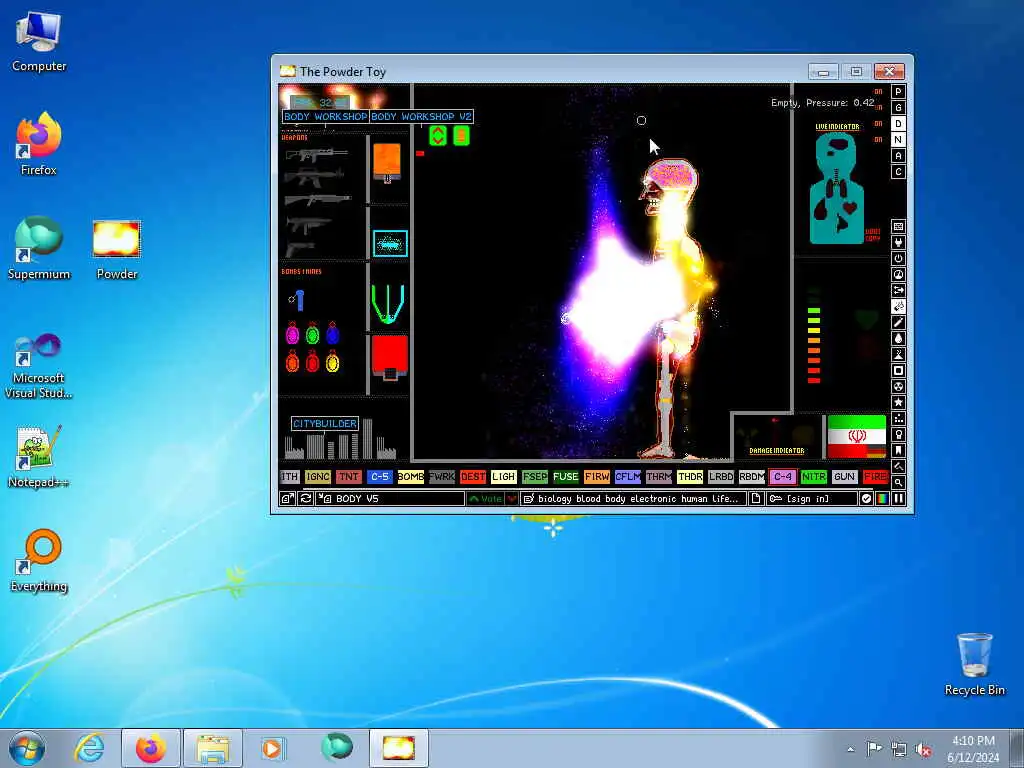Click the new/clear simulation page icon
The image size is (1024, 768).
756,498
